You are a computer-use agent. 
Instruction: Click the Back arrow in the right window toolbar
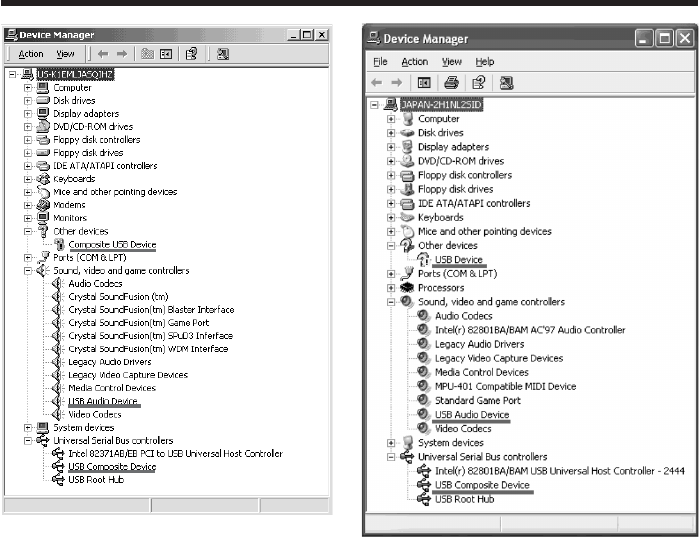377,82
